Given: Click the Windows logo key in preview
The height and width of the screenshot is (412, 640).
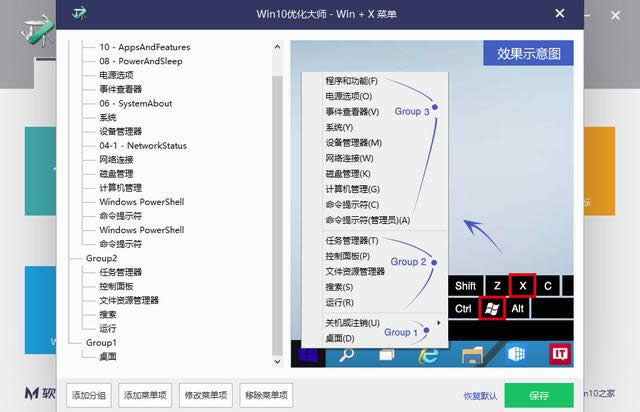Looking at the screenshot, I should click(x=491, y=308).
